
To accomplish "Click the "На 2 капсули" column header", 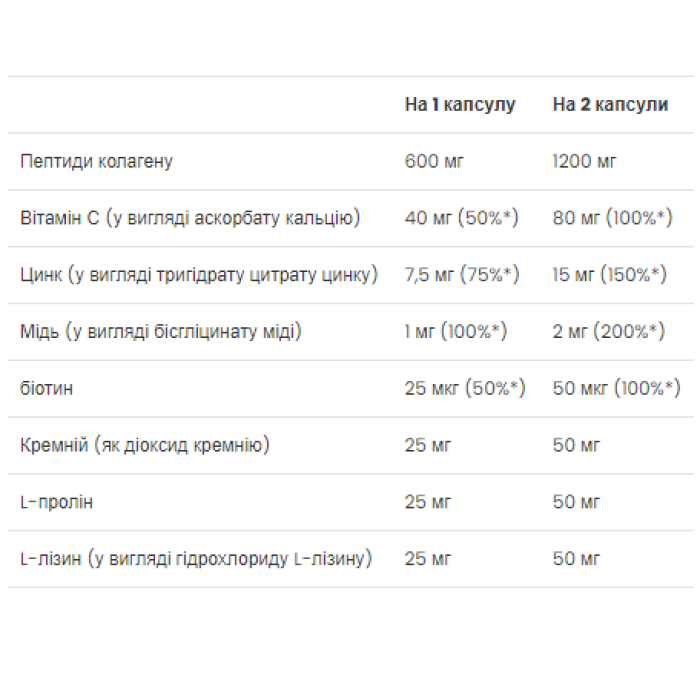I will 610,105.
